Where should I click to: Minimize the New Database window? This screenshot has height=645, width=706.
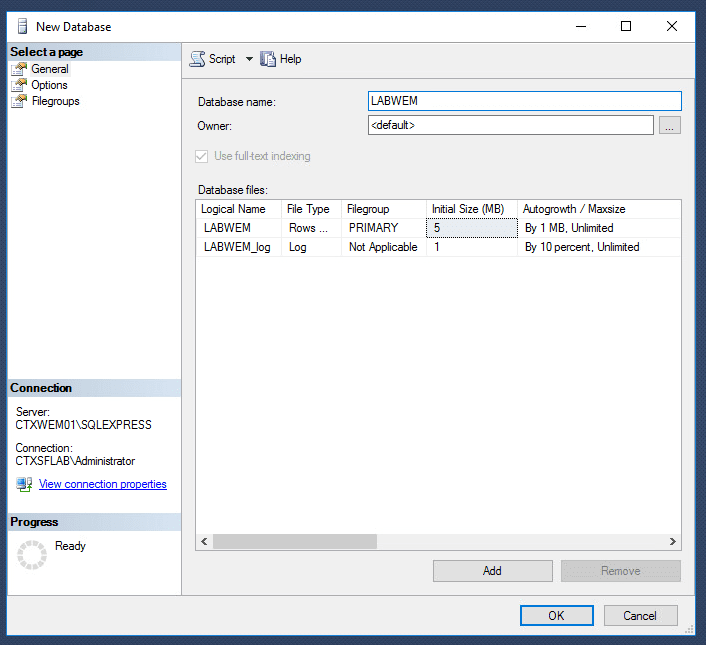click(x=581, y=26)
